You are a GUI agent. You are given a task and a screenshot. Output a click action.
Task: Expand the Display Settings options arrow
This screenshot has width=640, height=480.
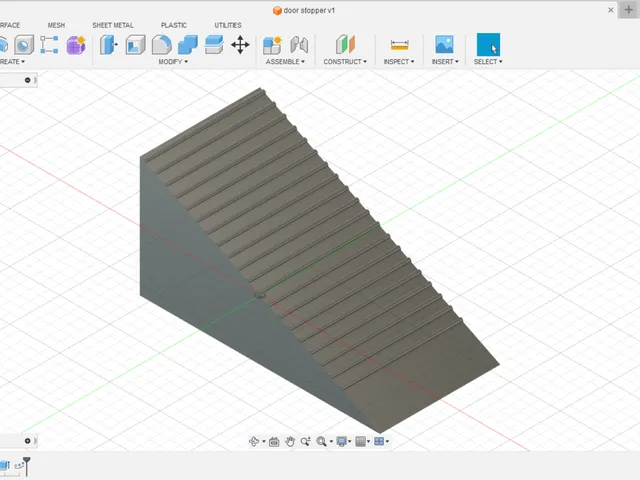(350, 442)
